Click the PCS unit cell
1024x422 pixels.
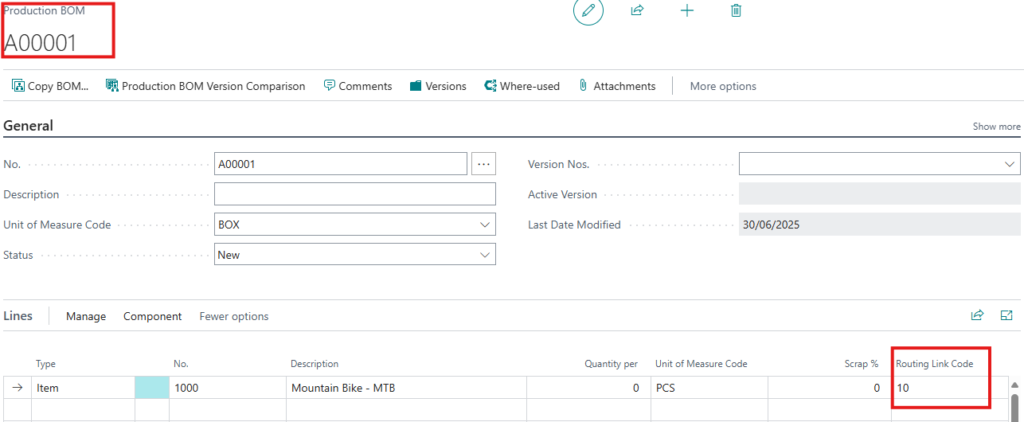(709, 388)
